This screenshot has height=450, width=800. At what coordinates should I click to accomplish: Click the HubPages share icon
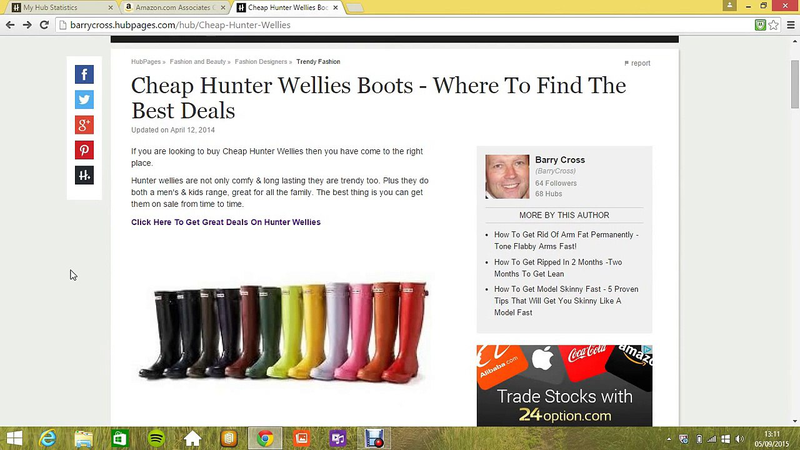pyautogui.click(x=84, y=176)
